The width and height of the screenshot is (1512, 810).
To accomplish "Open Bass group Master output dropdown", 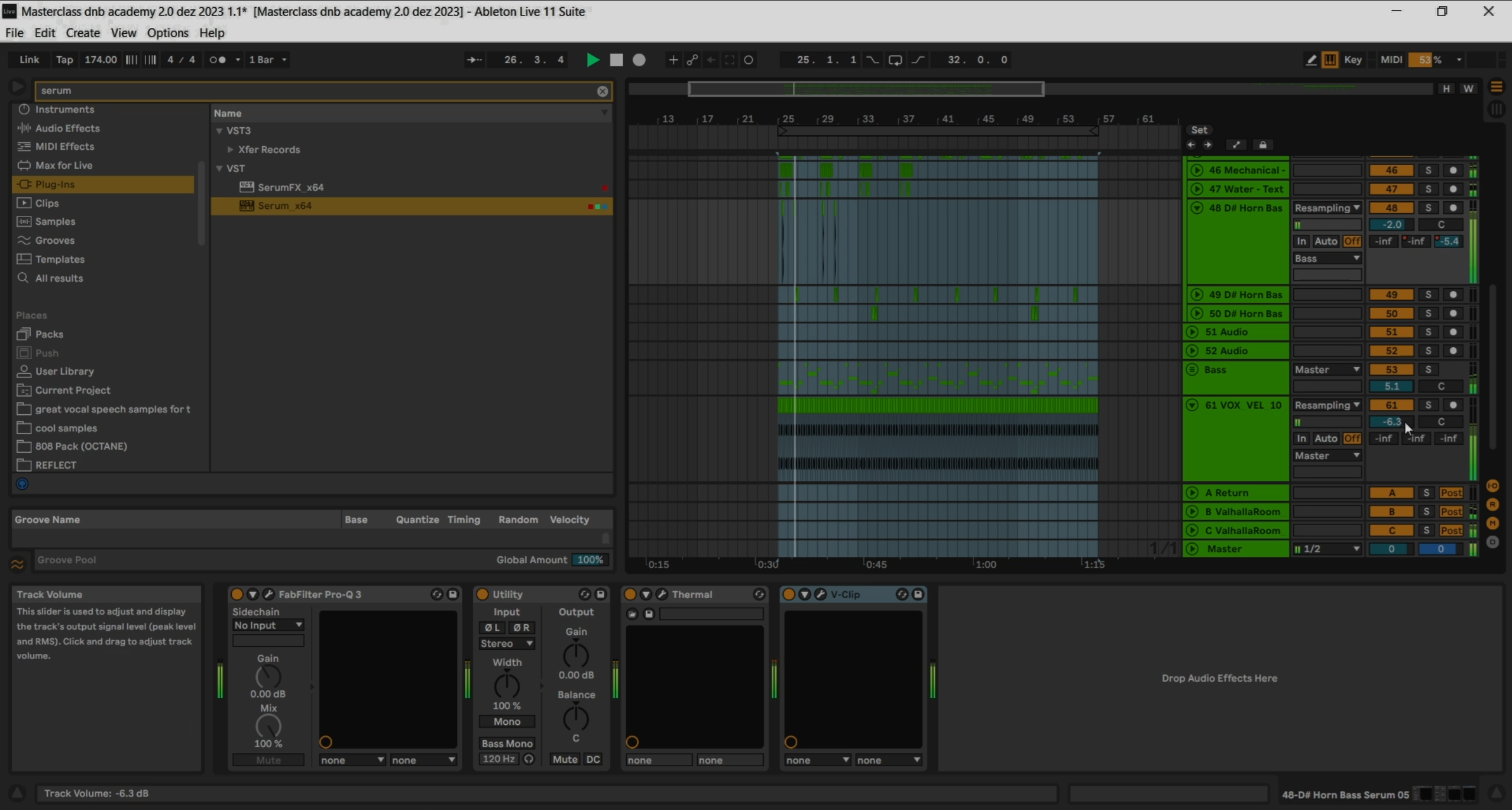I will coord(1327,370).
